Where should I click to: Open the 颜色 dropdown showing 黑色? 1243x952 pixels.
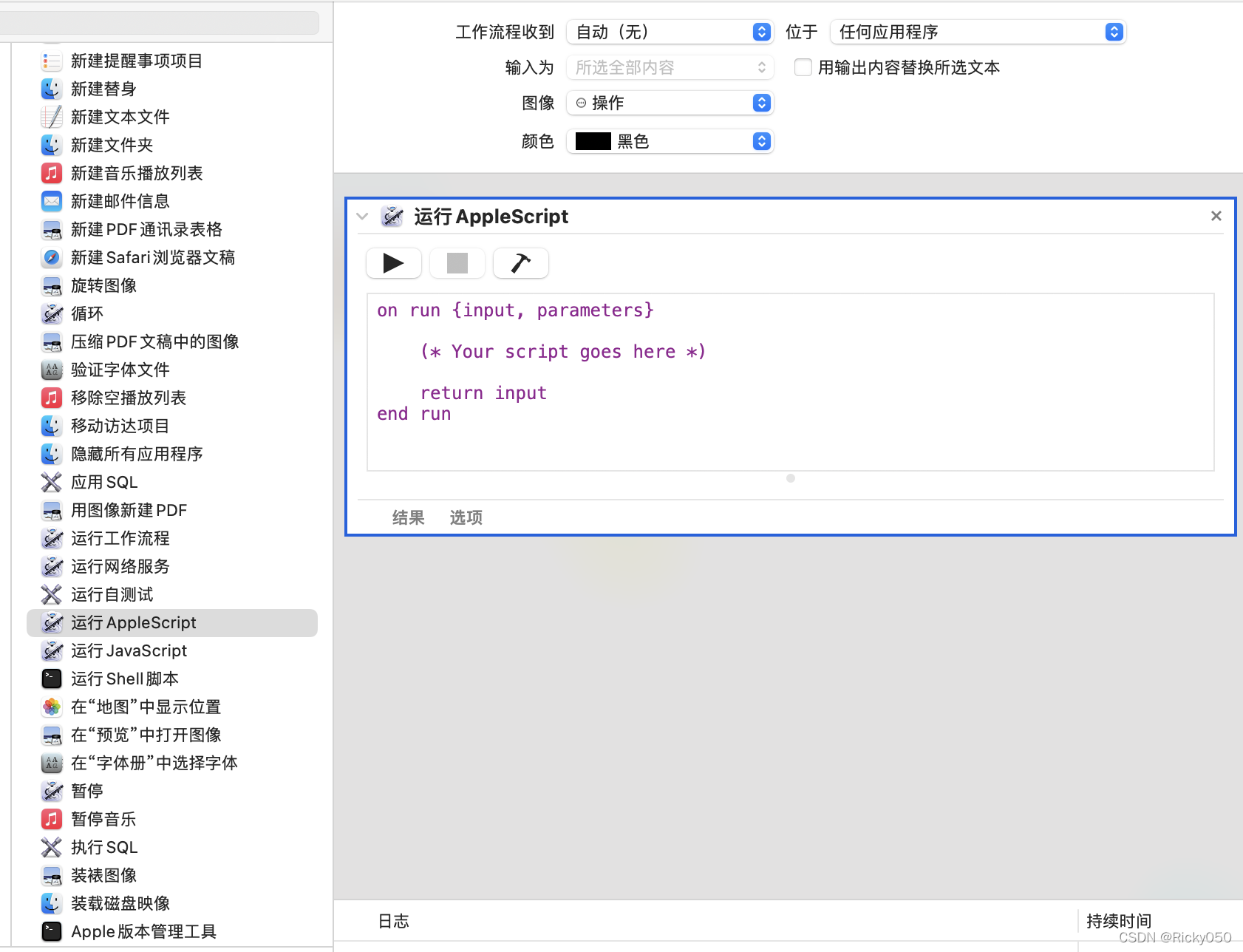[x=670, y=141]
